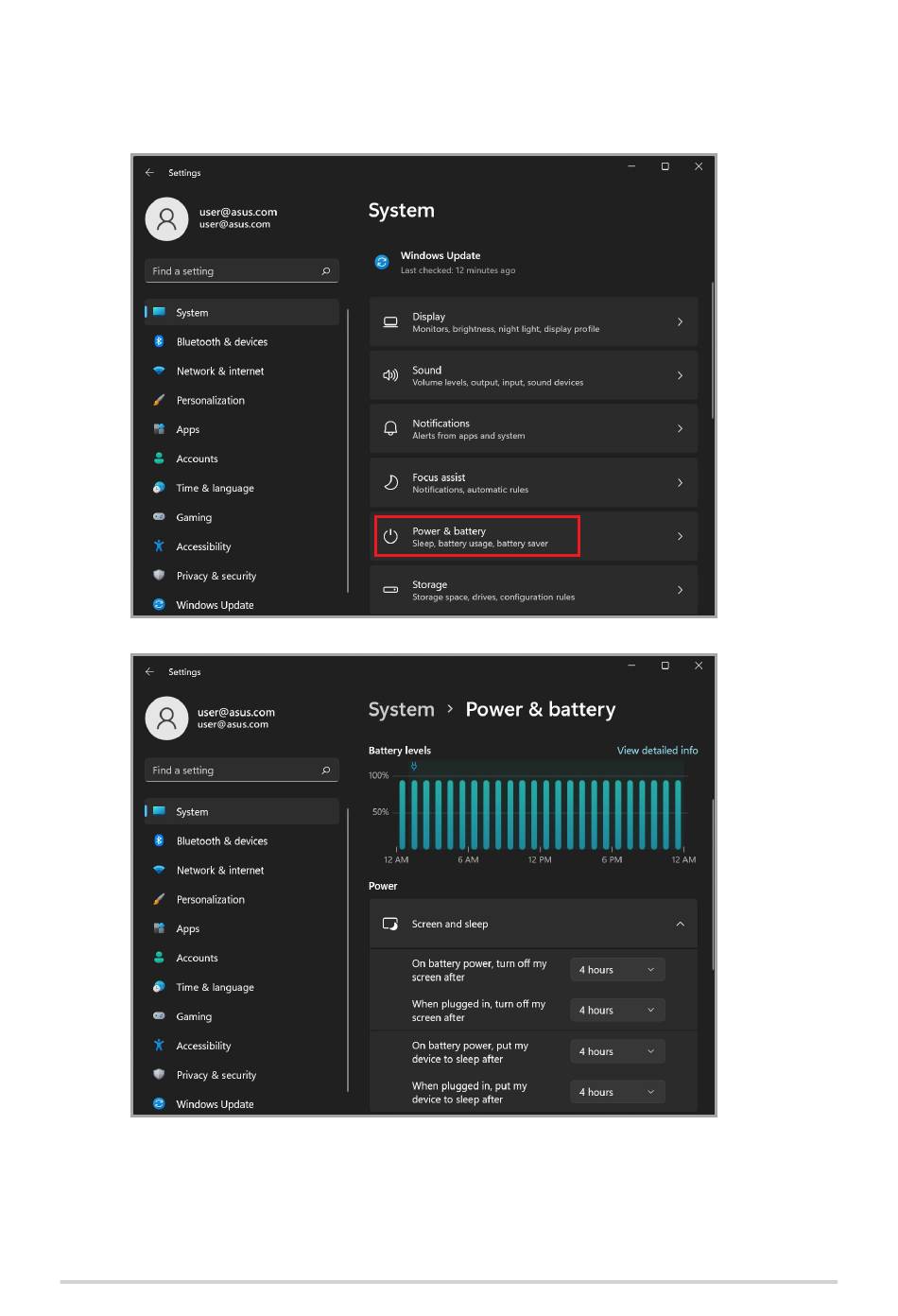Select Accessibility in the Power & battery window sidebar
This screenshot has width=898, height=1316.
pyautogui.click(x=203, y=1046)
